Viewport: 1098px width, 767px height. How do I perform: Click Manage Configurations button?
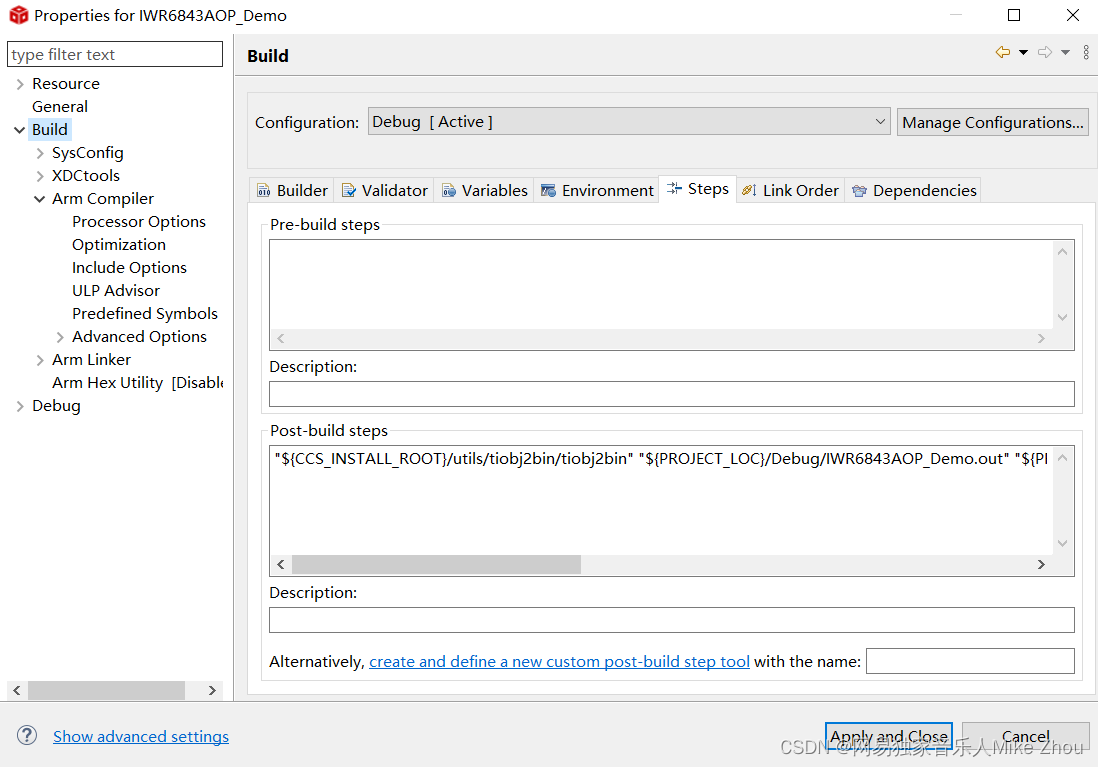click(992, 123)
